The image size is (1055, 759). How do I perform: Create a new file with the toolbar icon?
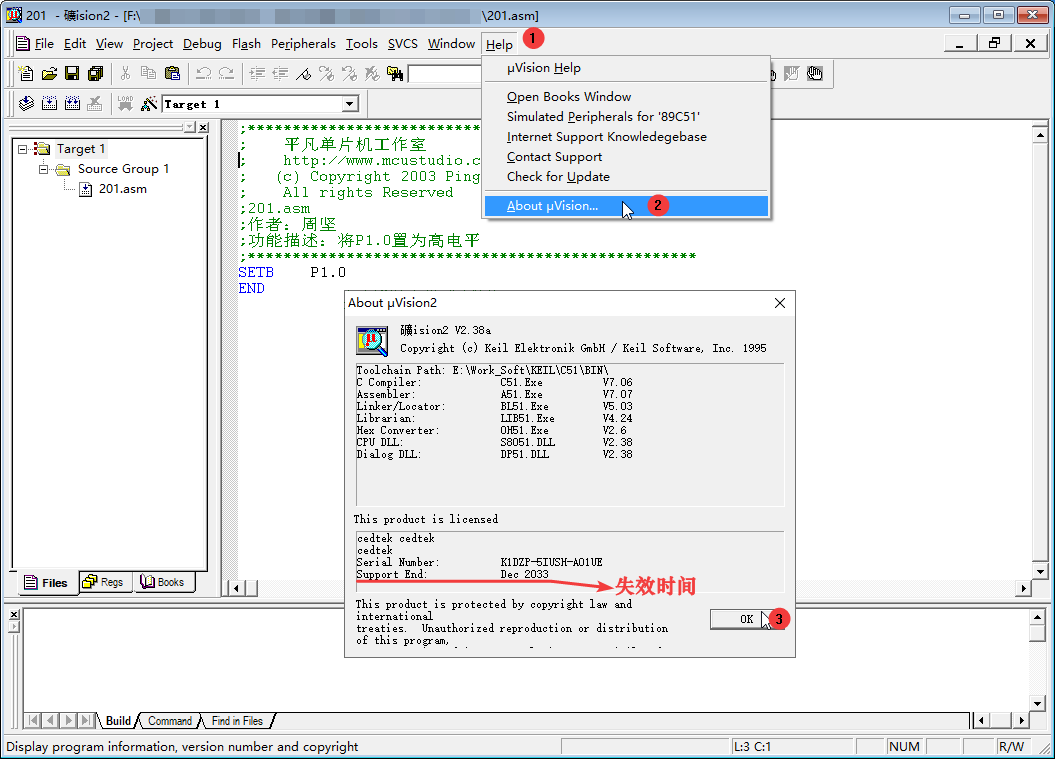tap(26, 73)
